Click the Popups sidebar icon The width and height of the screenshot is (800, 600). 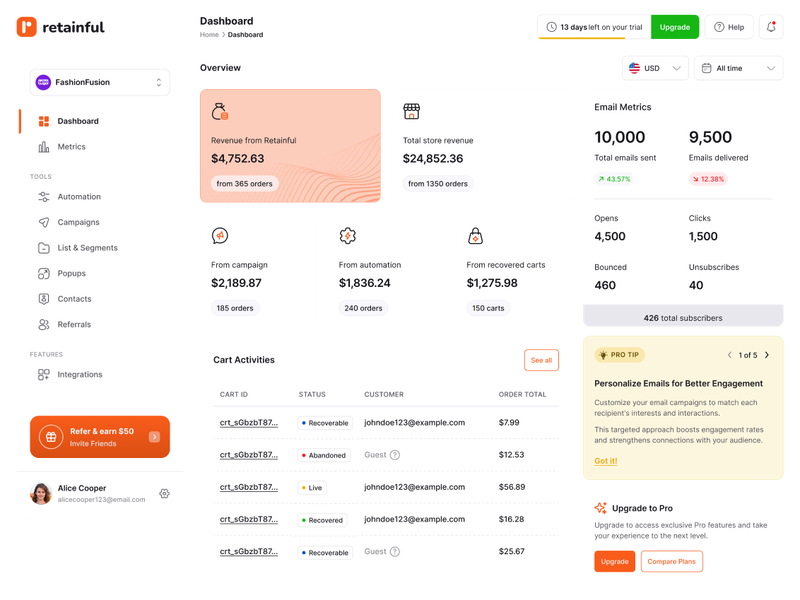[43, 273]
